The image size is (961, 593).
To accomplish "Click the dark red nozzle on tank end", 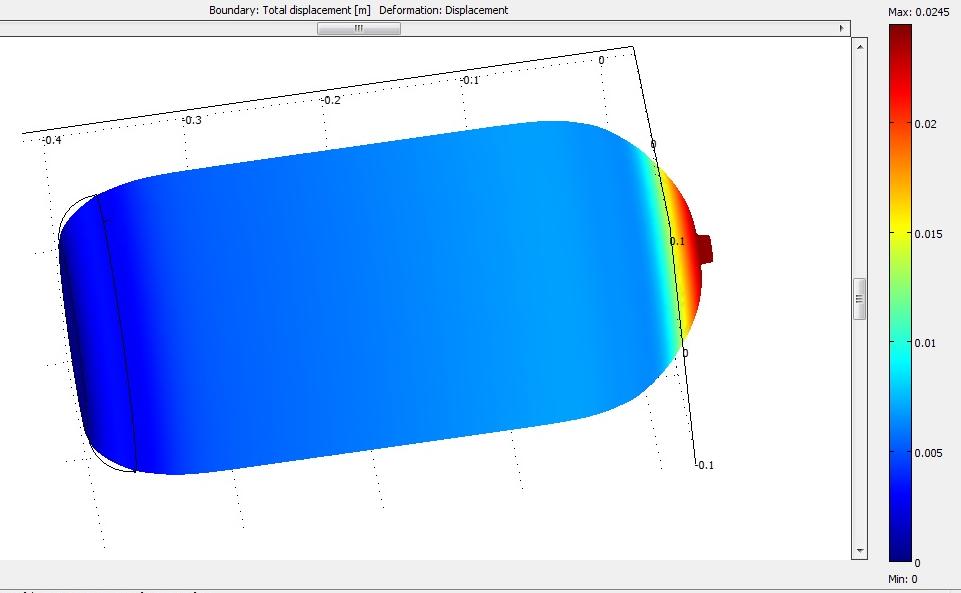I will (x=705, y=248).
